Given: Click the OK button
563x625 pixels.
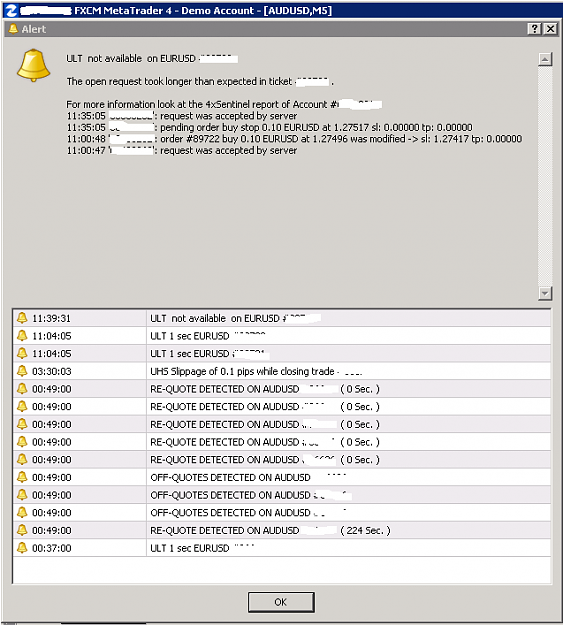Looking at the screenshot, I should pos(281,602).
